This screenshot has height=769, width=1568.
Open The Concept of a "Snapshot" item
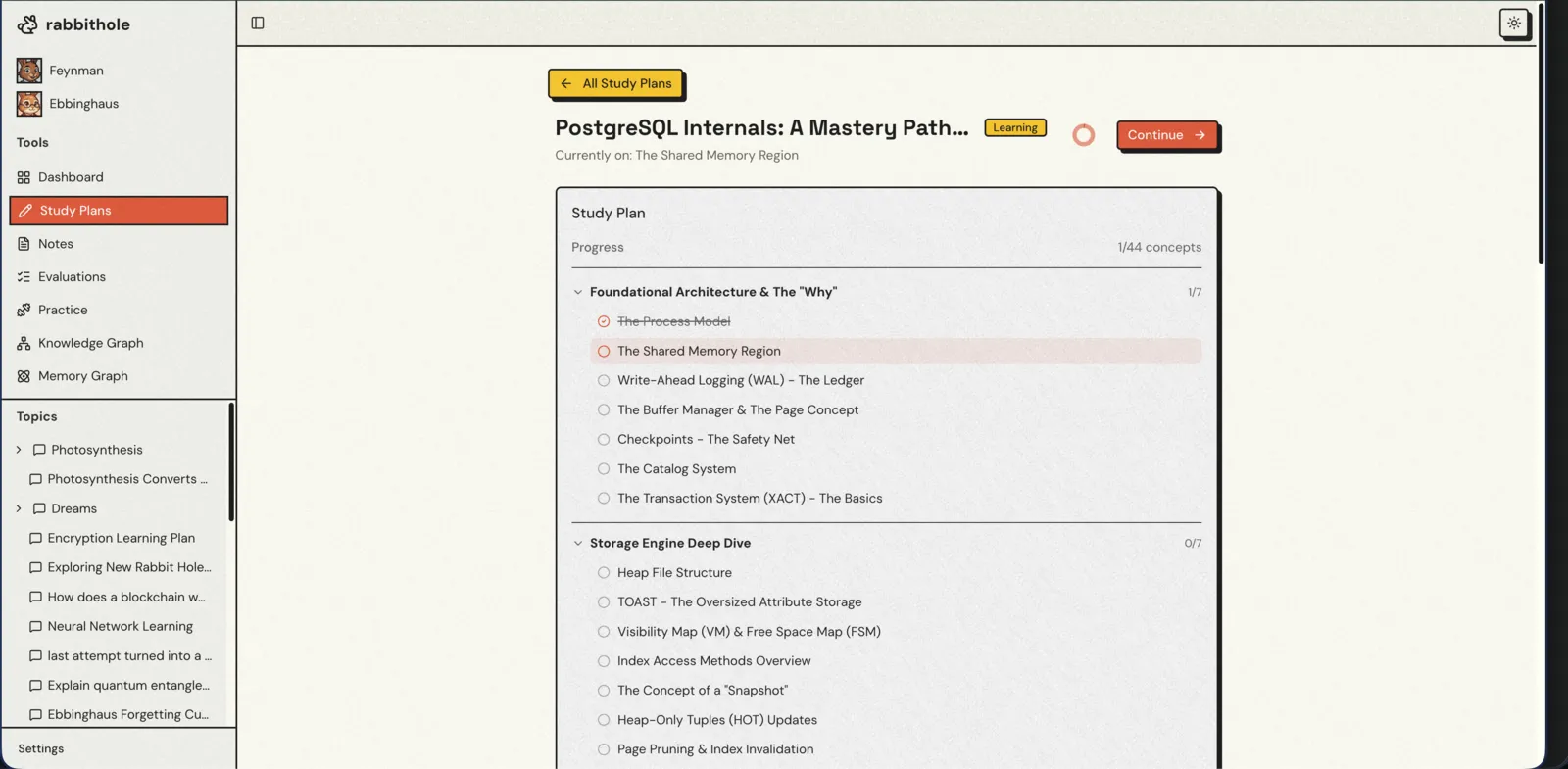point(703,691)
